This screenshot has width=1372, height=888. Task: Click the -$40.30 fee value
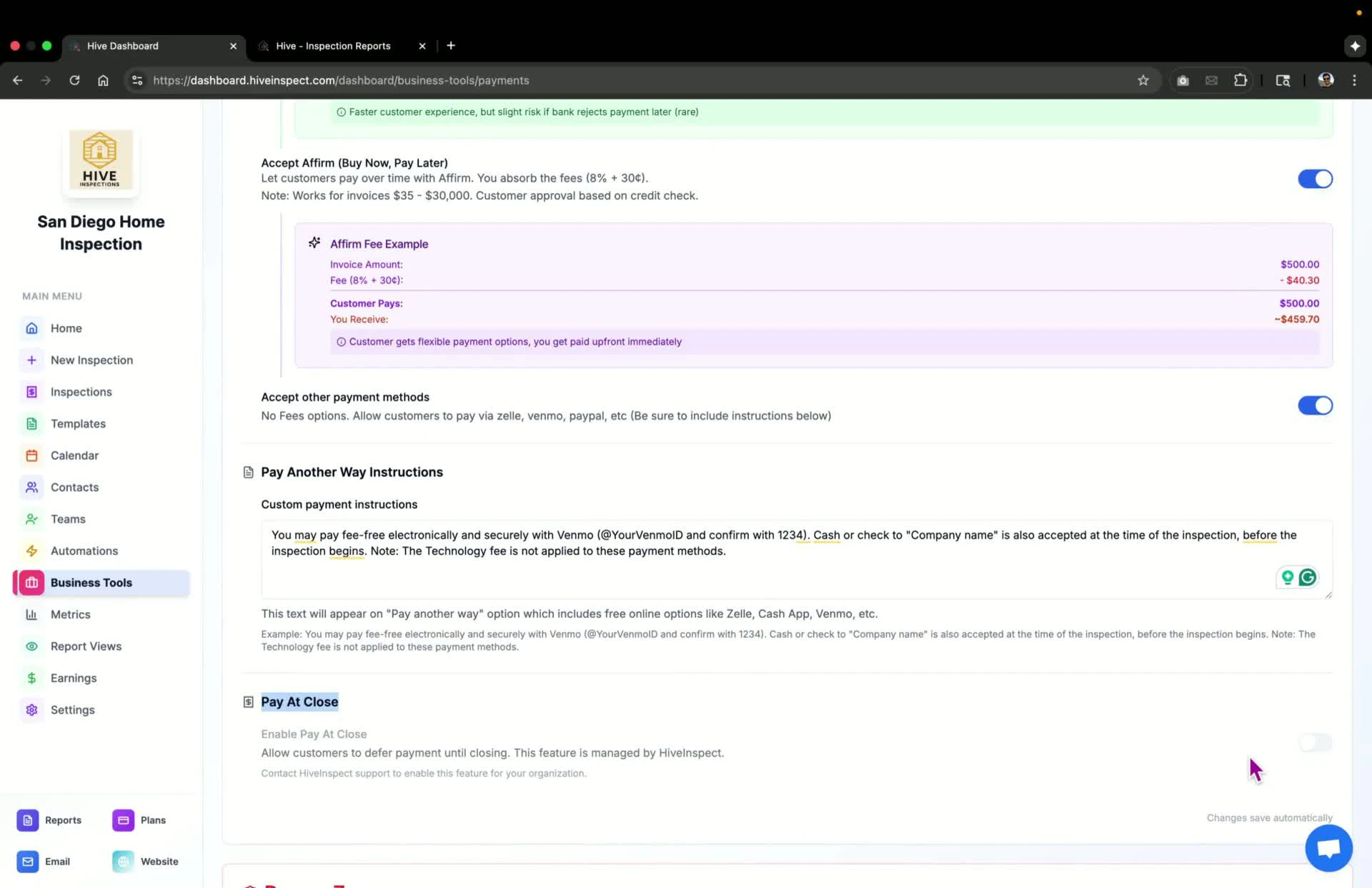click(1299, 280)
